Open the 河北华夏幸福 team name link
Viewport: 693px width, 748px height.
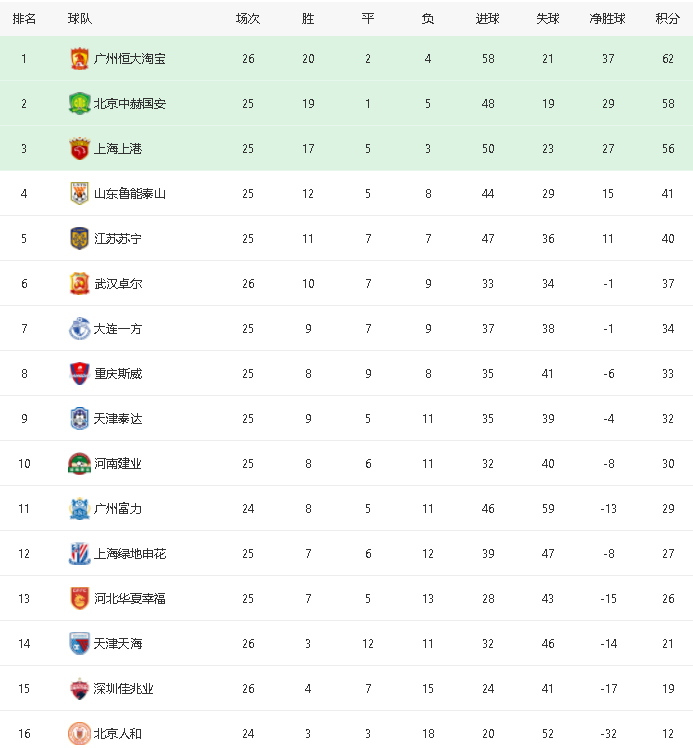130,599
